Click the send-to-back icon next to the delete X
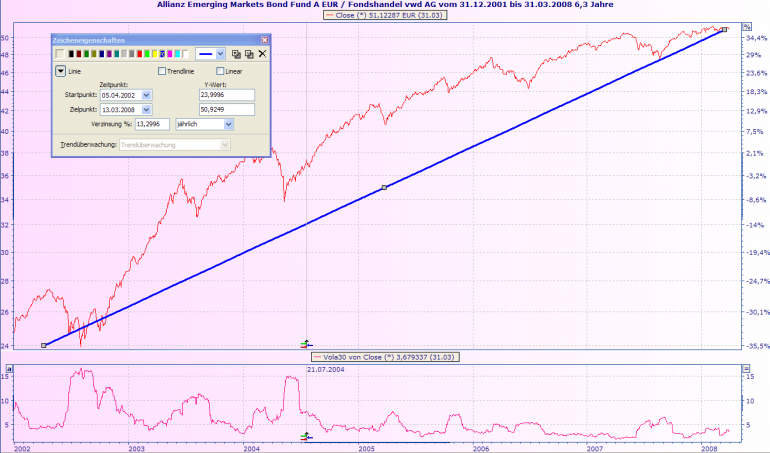This screenshot has height=453, width=770. (249, 54)
